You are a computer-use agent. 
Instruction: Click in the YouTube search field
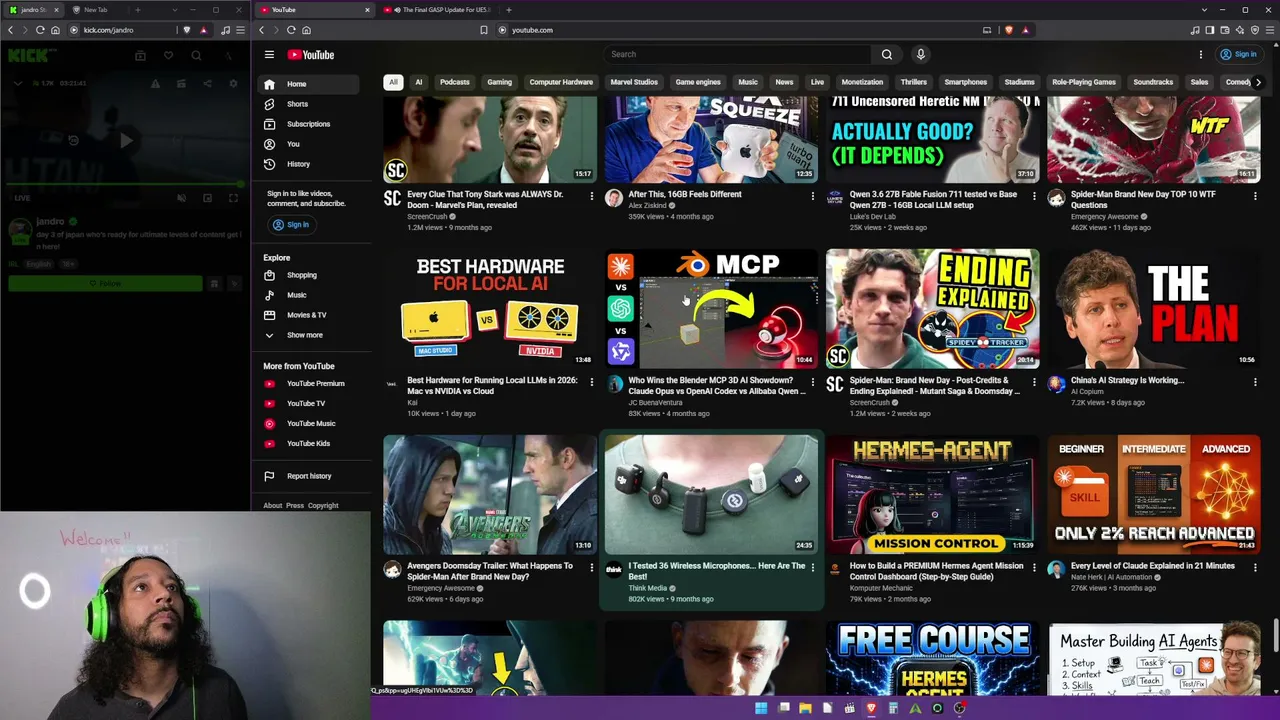tap(738, 55)
